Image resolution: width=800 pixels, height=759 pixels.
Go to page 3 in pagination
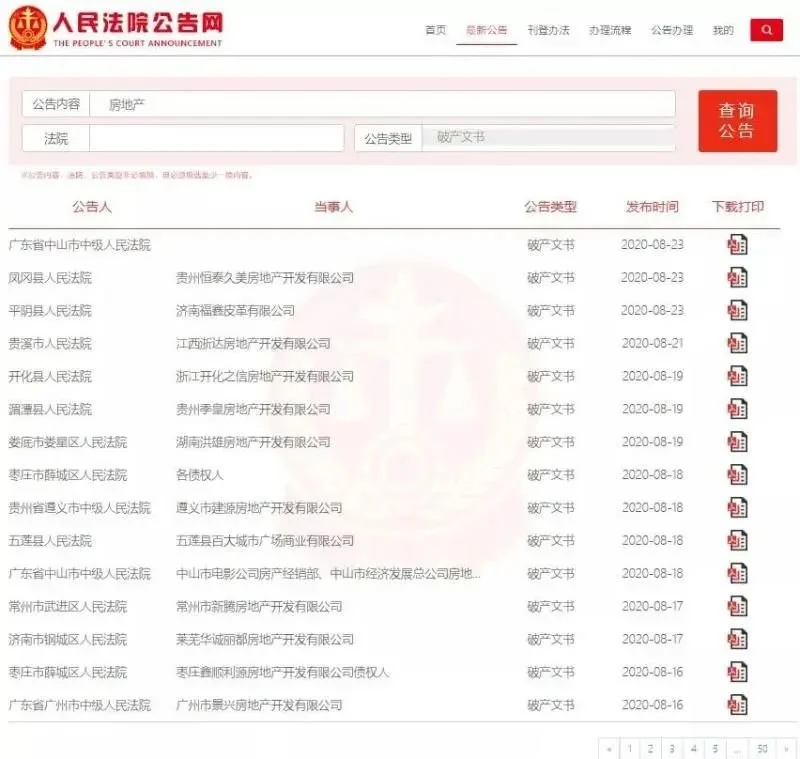coord(672,749)
